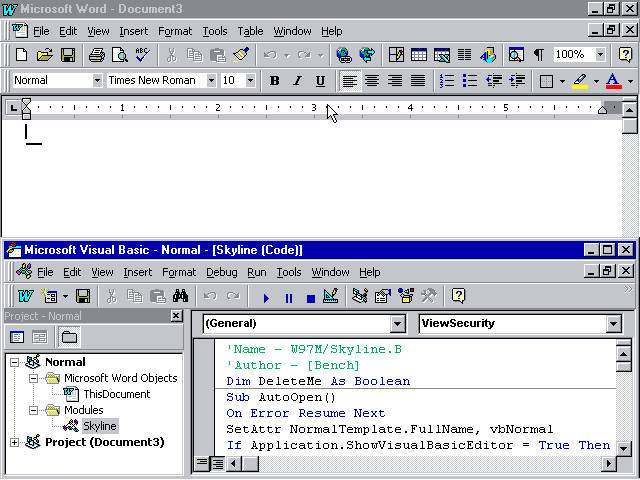The image size is (640, 480).
Task: Open Tables and Borders toolbar
Action: point(396,55)
